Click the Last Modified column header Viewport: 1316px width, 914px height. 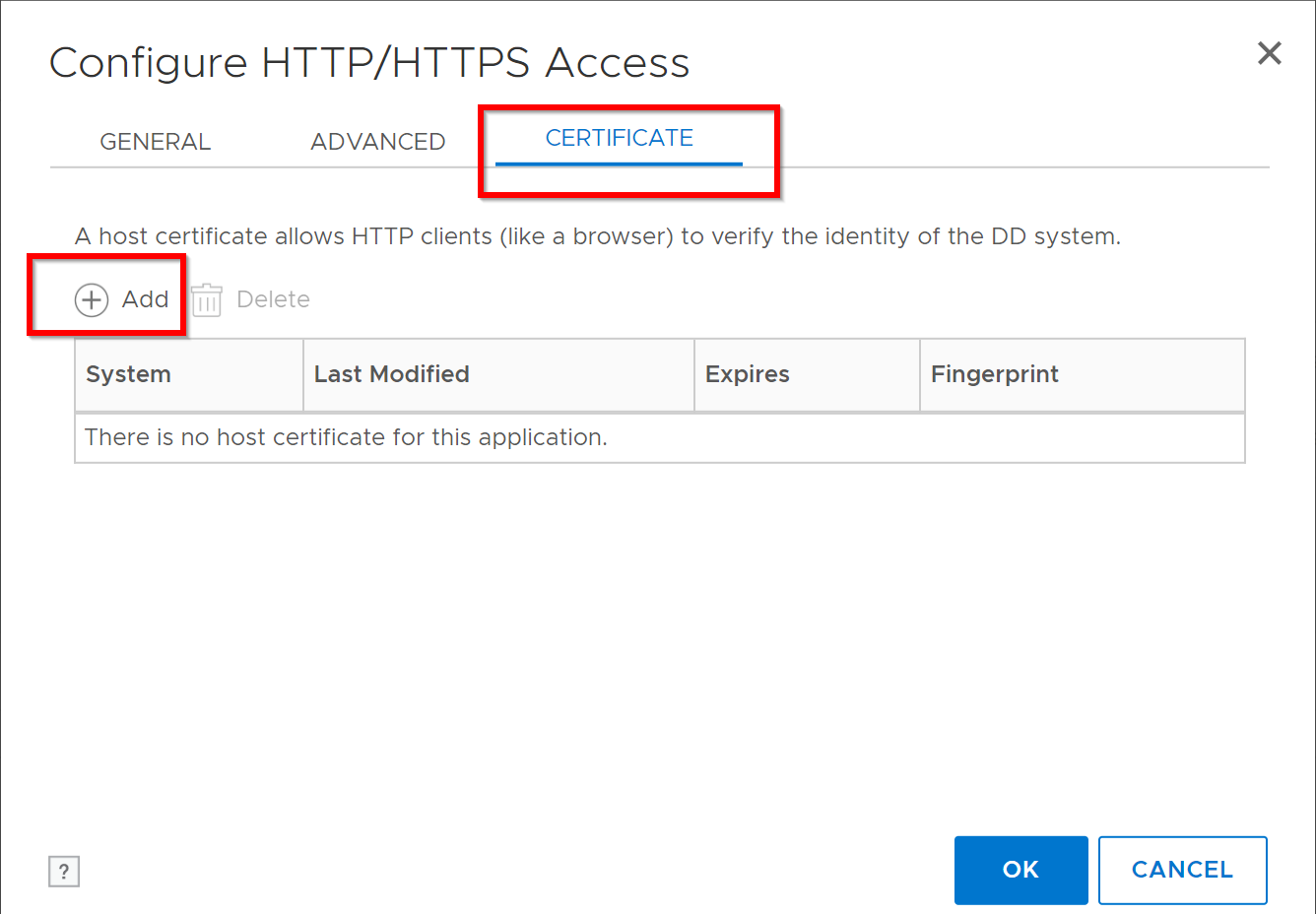[391, 374]
